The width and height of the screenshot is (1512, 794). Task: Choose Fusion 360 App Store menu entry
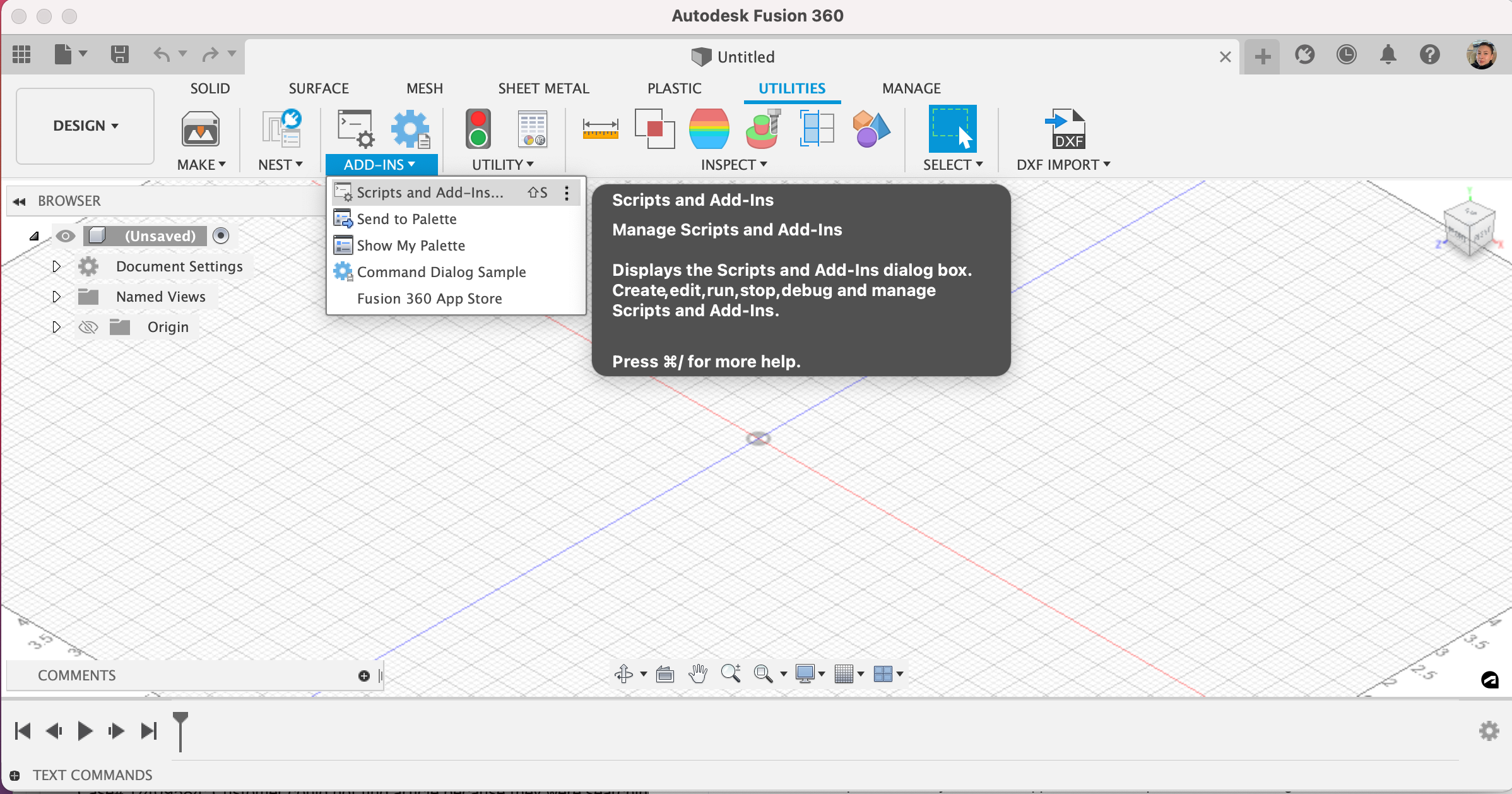429,299
